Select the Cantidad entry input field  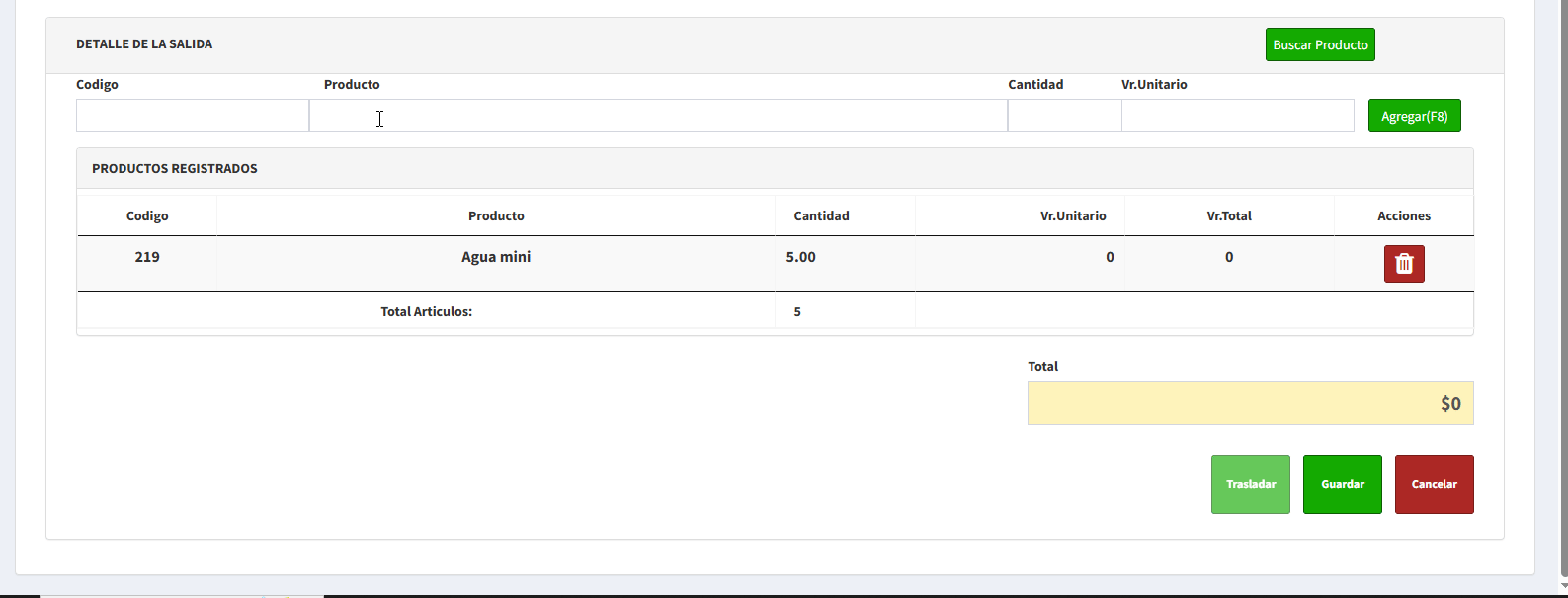coord(1063,116)
